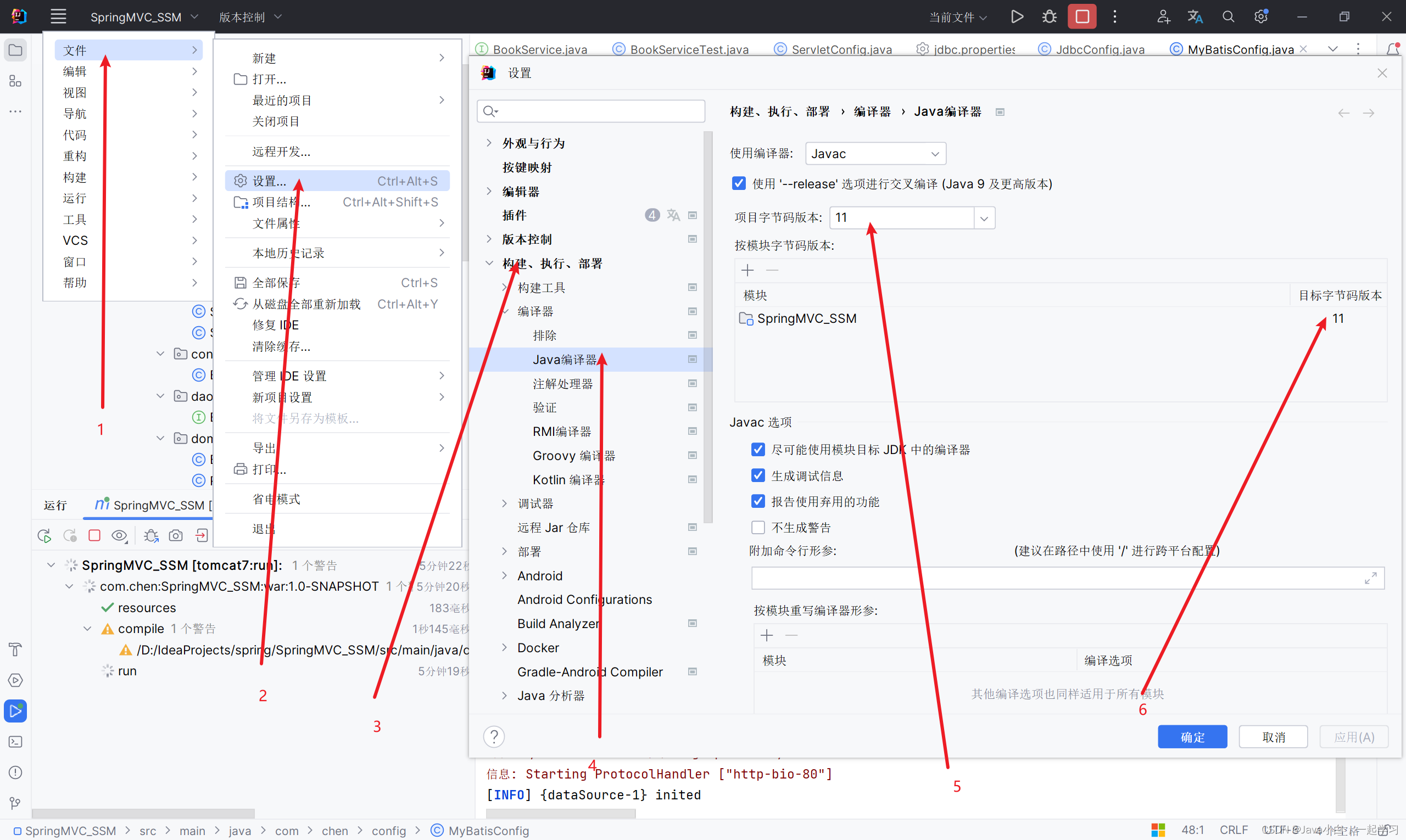Click the settings tree vertical scrollbar

coord(708,327)
